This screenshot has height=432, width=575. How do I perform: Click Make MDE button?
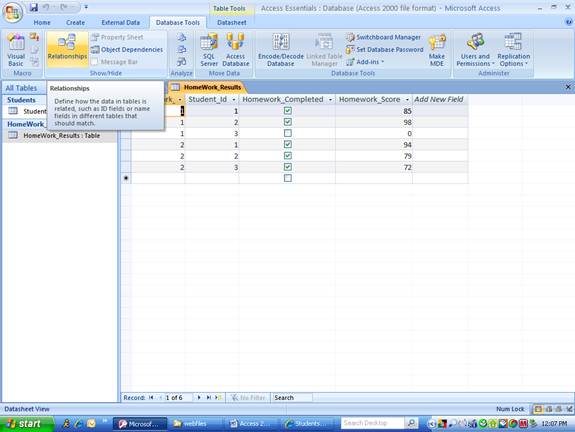[x=437, y=50]
